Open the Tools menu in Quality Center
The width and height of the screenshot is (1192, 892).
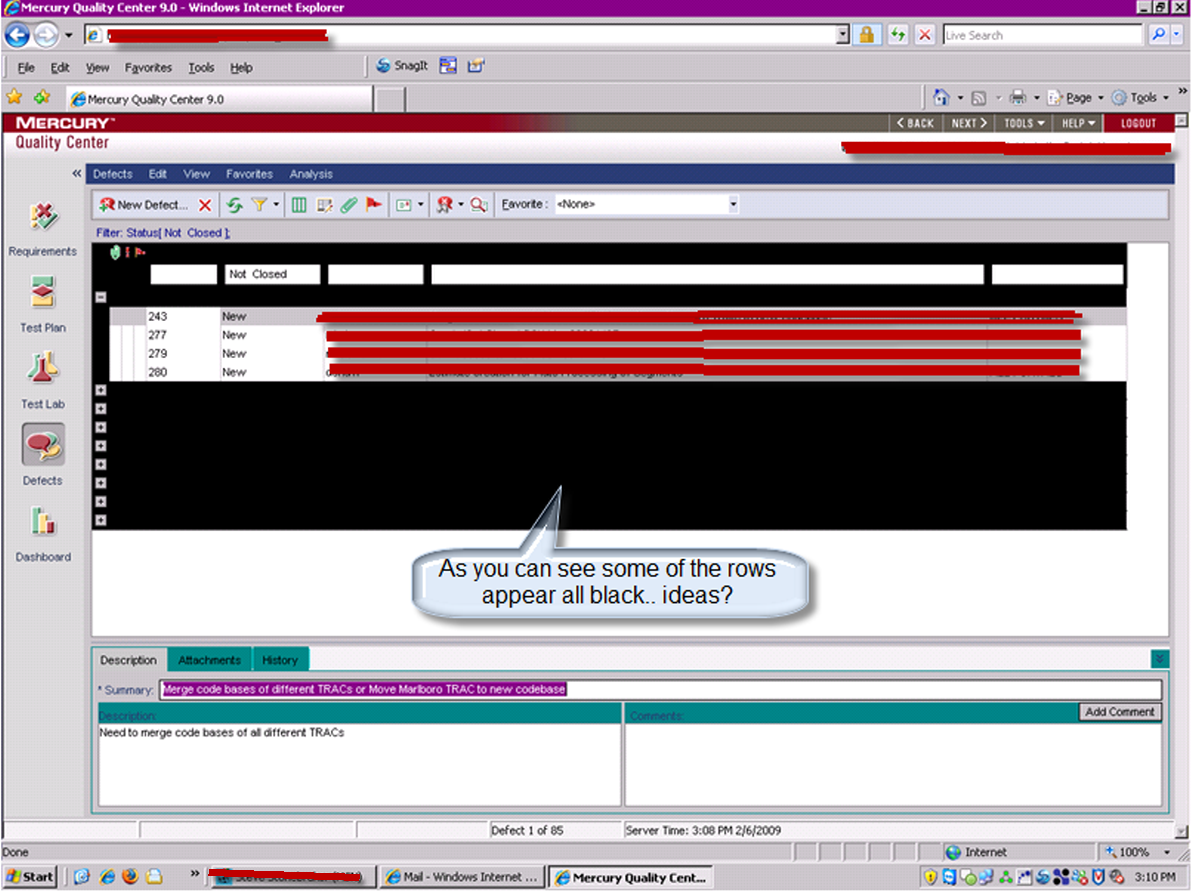coord(1022,123)
